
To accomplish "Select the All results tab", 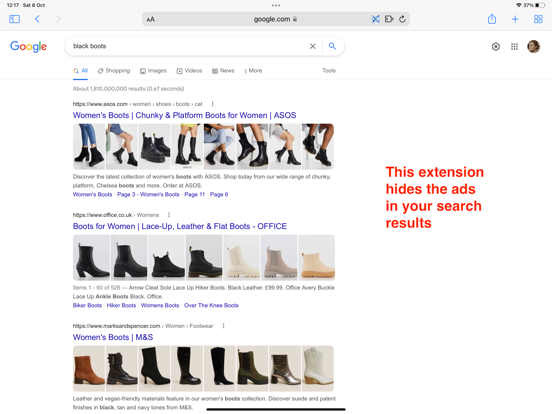I will 81,71.
